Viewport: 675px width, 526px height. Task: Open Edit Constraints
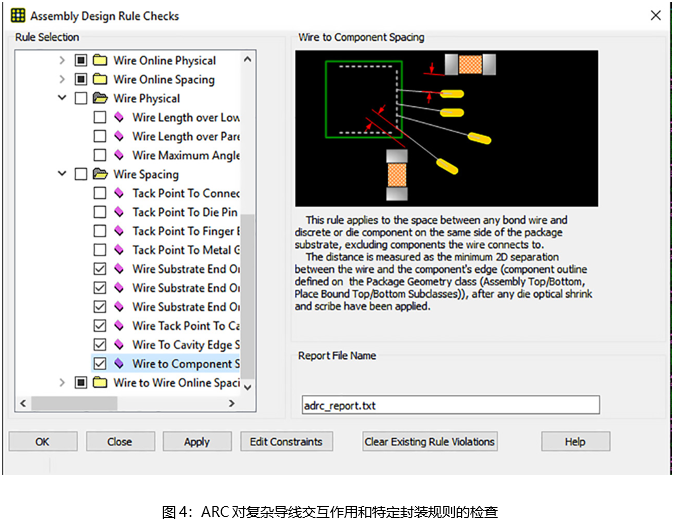(x=286, y=442)
